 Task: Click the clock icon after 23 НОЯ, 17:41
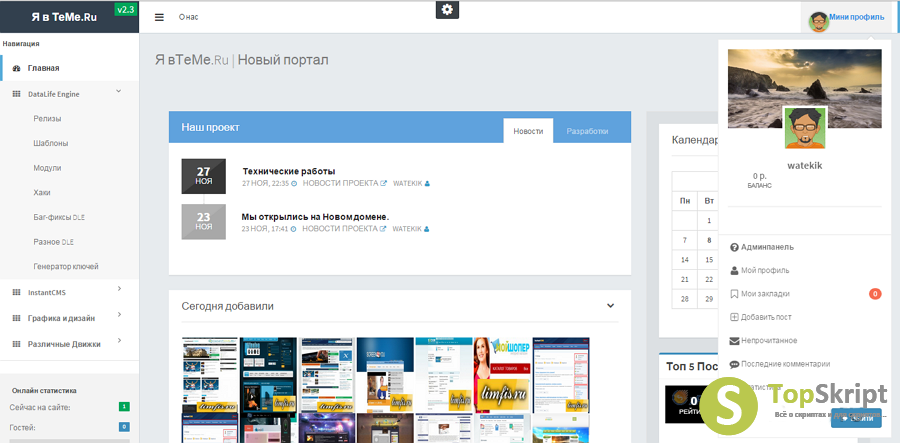[293, 229]
